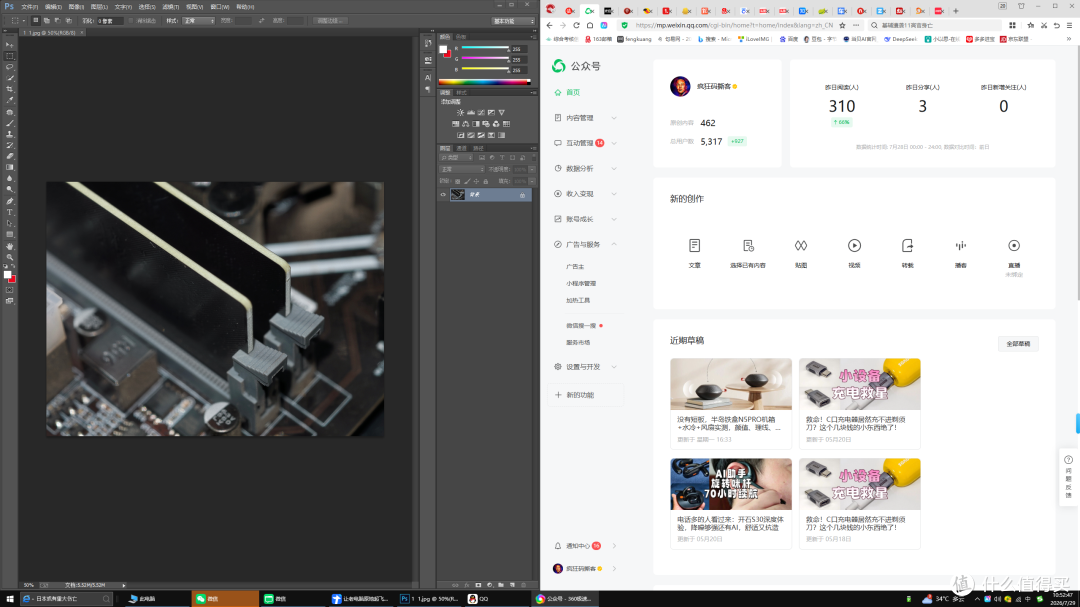
Task: Toggle the anti-alias checkbox in options bar
Action: 131,21
